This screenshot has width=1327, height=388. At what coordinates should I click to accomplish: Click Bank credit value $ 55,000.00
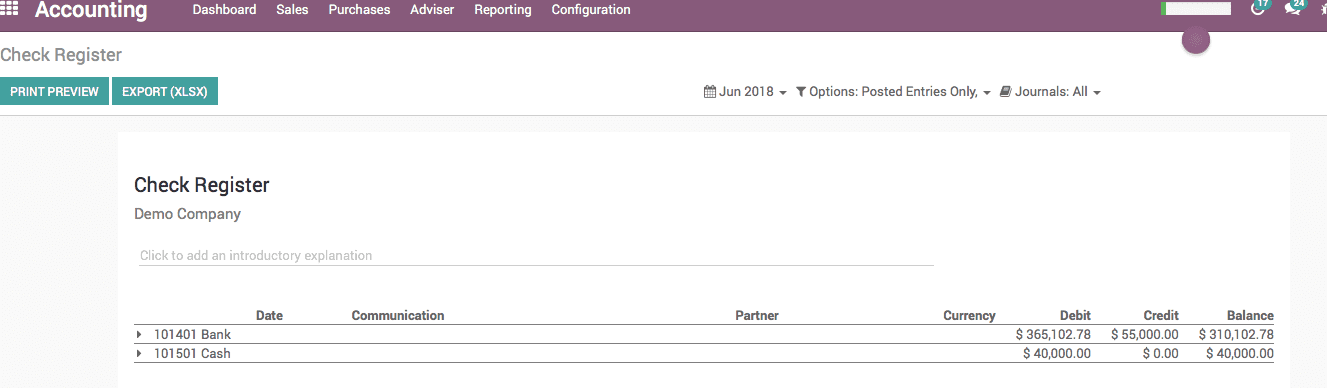(1146, 334)
